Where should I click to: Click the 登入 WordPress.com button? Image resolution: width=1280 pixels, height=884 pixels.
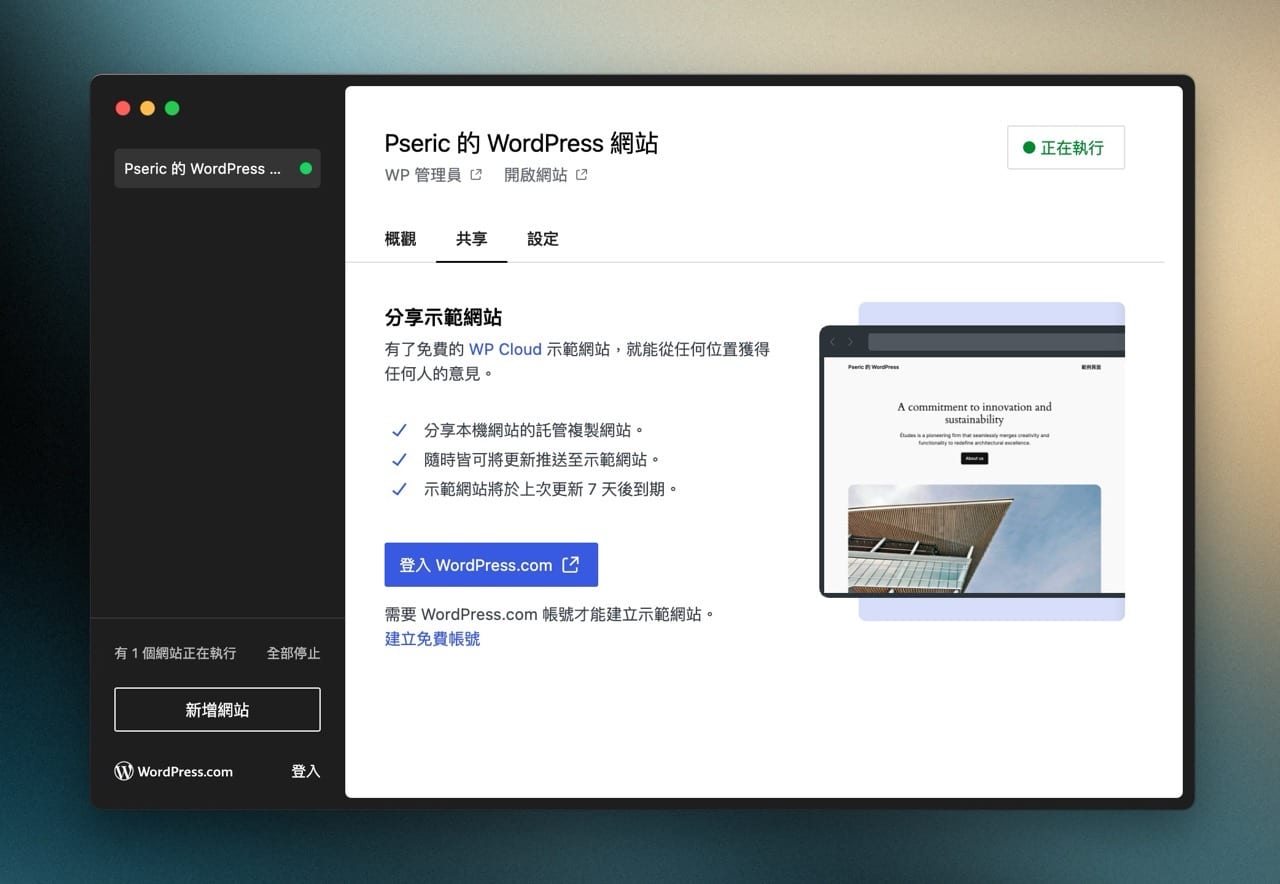(491, 565)
